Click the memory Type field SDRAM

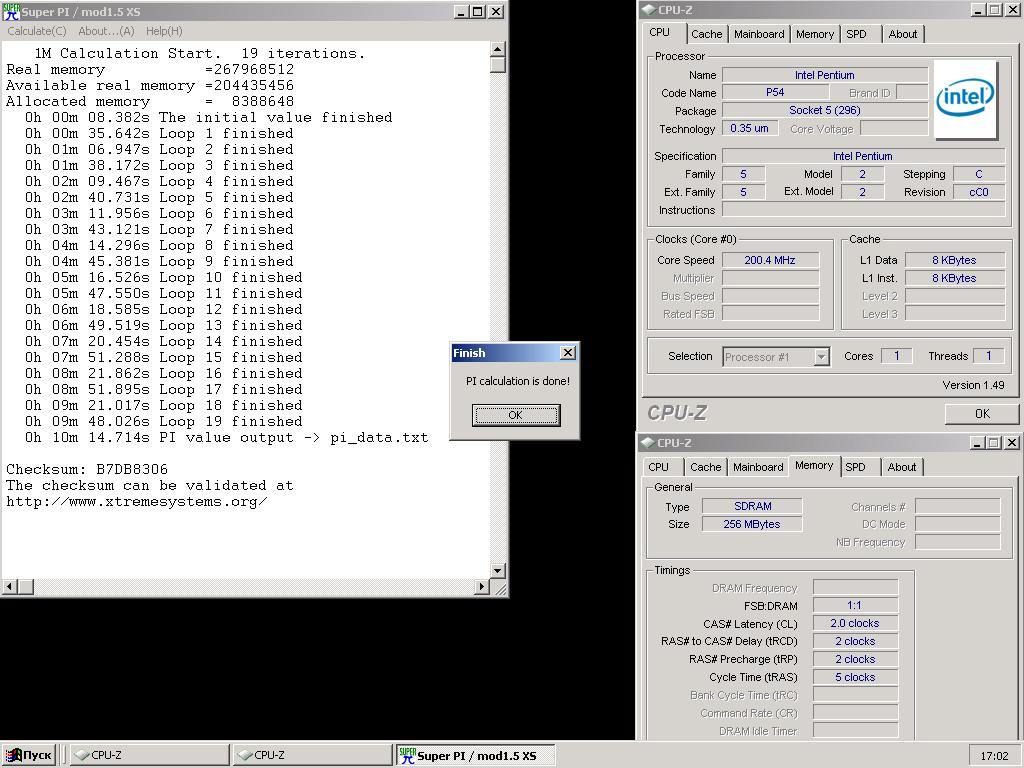pyautogui.click(x=752, y=506)
